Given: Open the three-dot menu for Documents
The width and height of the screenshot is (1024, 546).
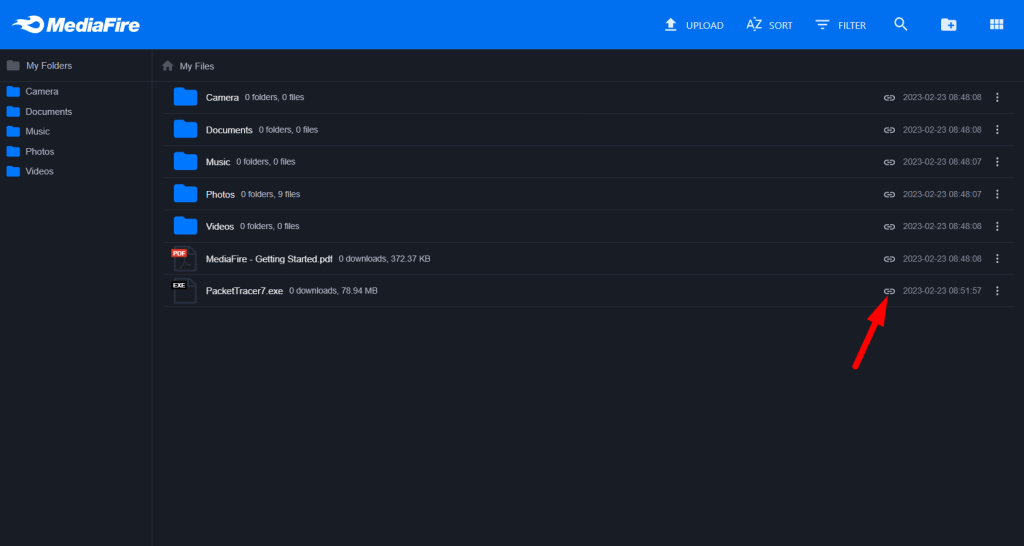Looking at the screenshot, I should coord(997,130).
